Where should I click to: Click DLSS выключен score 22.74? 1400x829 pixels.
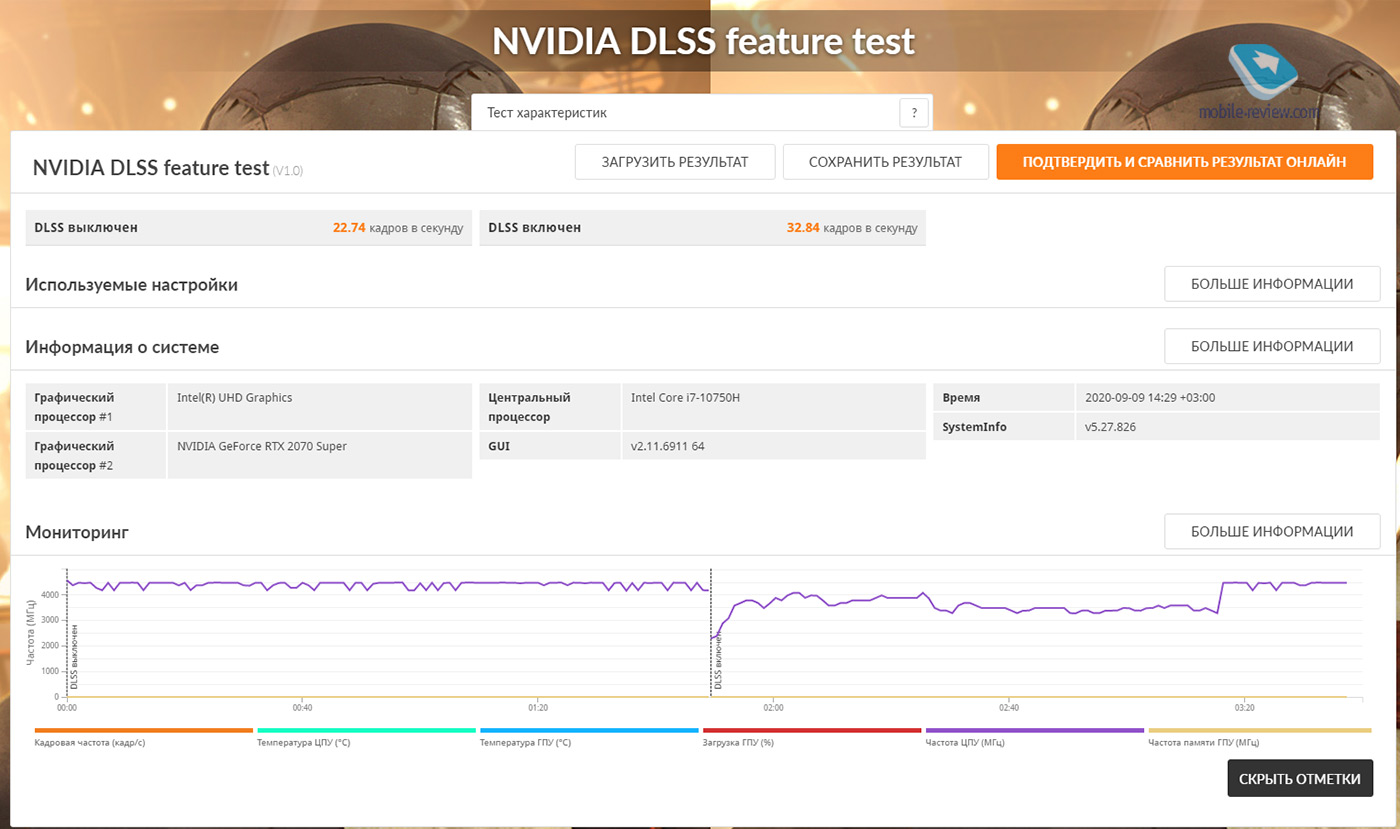coord(349,228)
